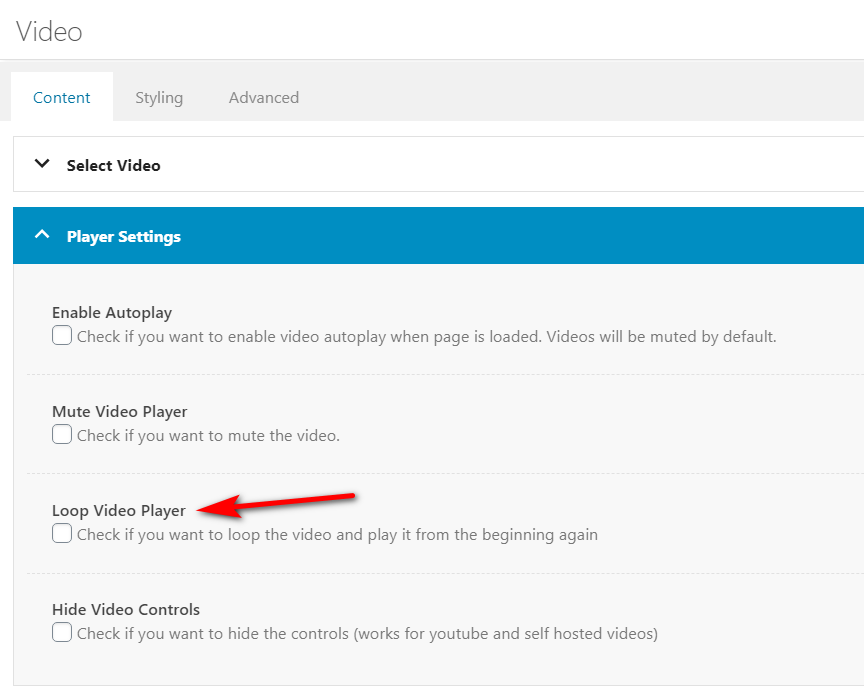The image size is (864, 694).
Task: Click the Hide Video Controls label
Action: [x=126, y=610]
